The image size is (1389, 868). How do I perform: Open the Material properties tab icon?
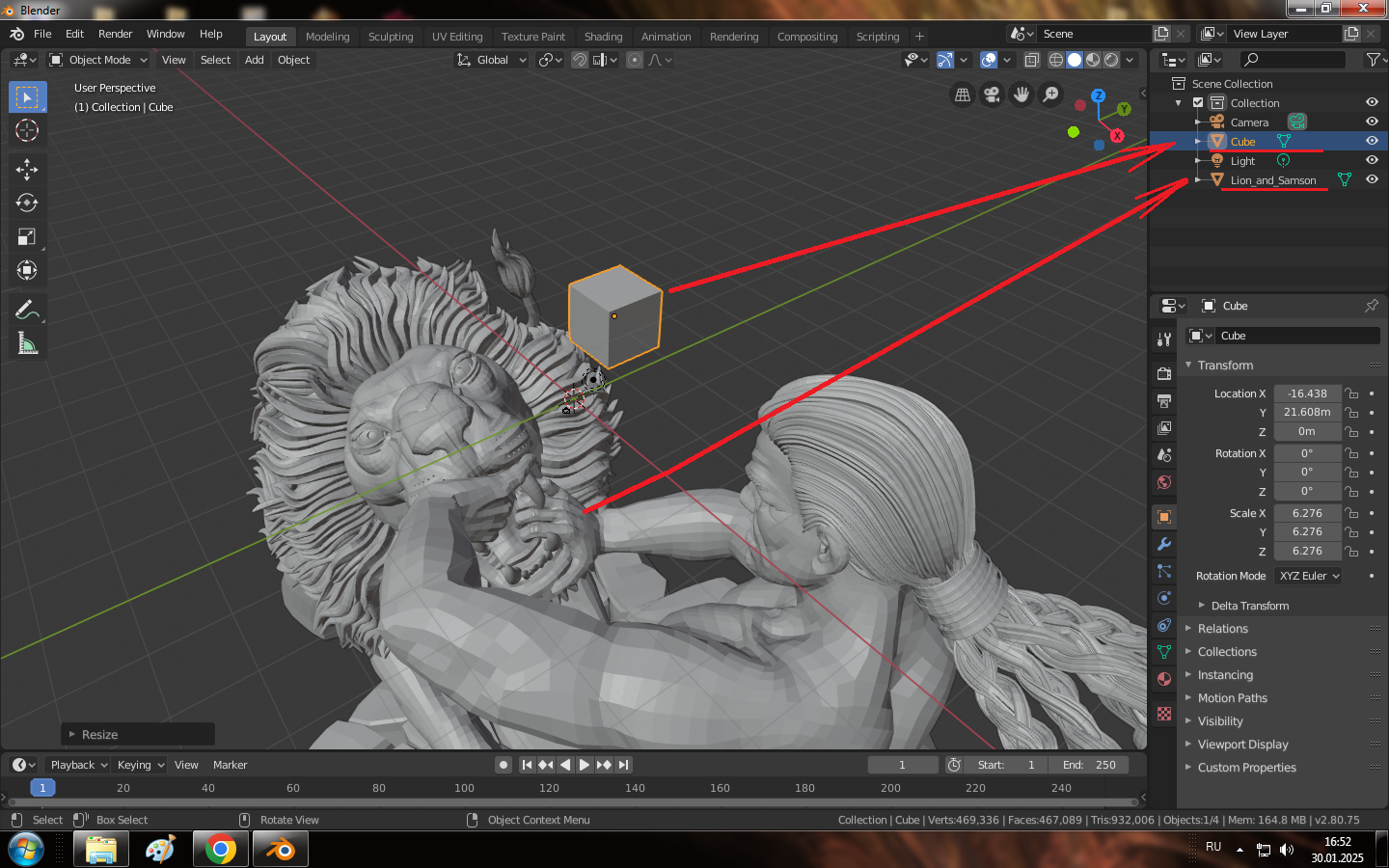pos(1164,679)
